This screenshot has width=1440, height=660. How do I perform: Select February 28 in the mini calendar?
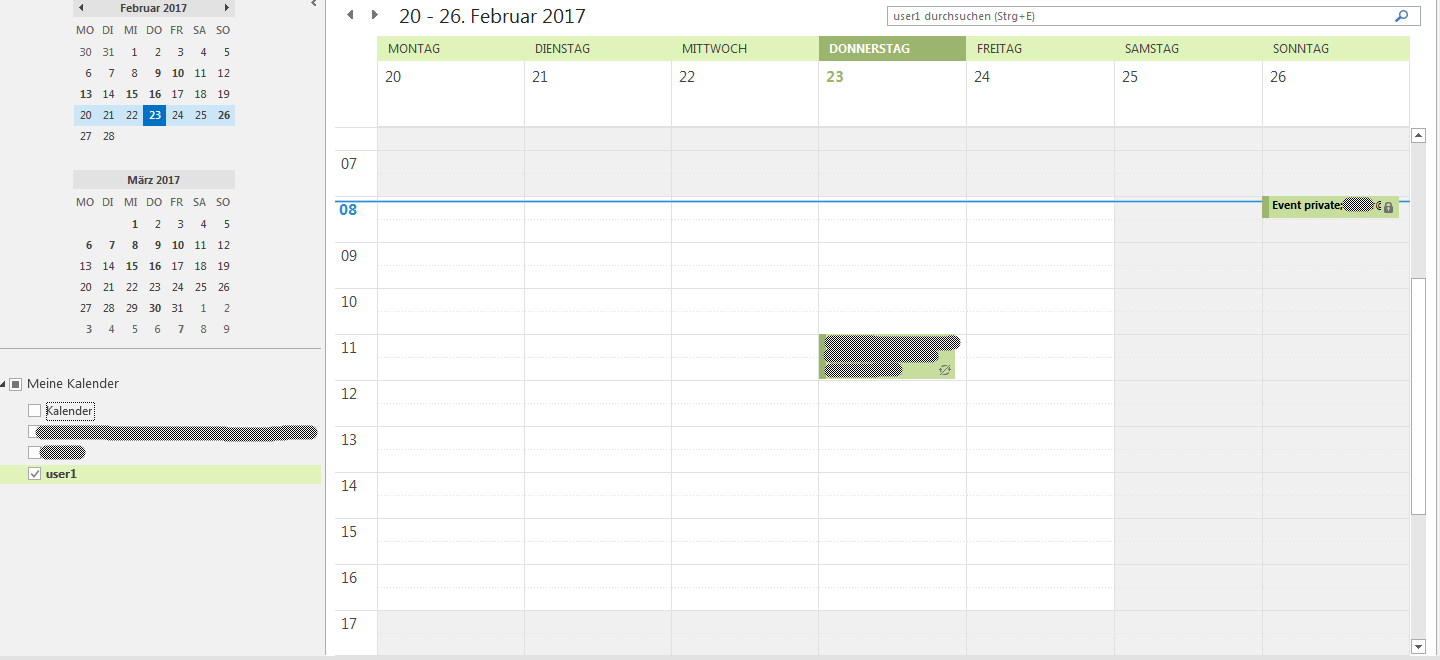point(108,136)
